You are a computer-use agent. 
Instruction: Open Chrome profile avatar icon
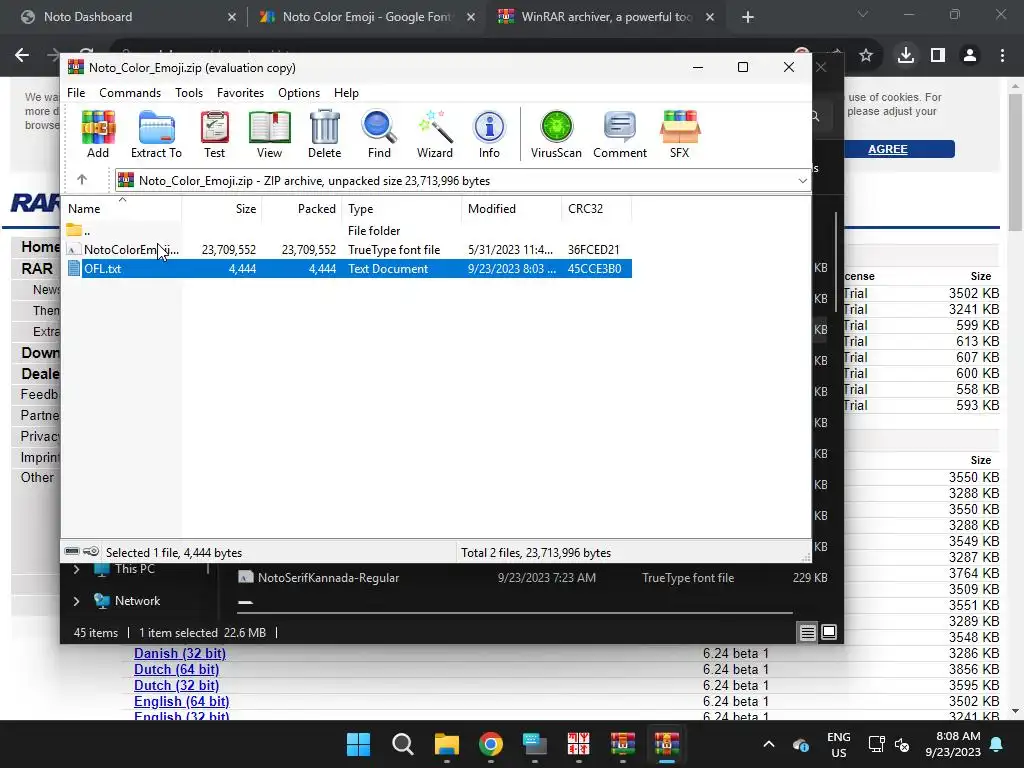970,55
